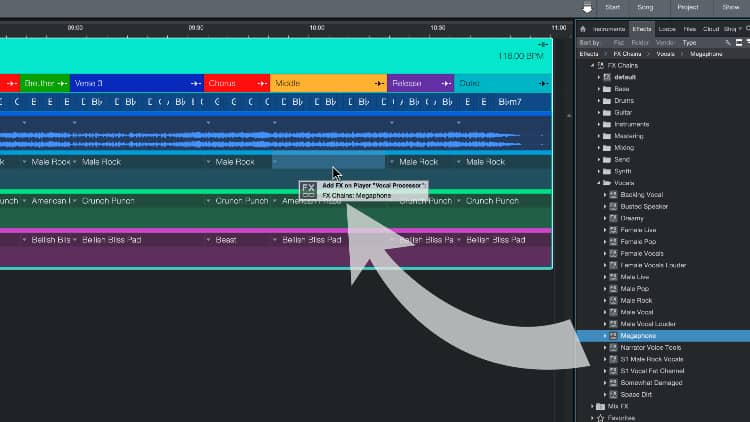
Task: Select the Male Rock preset in browser
Action: coord(636,301)
